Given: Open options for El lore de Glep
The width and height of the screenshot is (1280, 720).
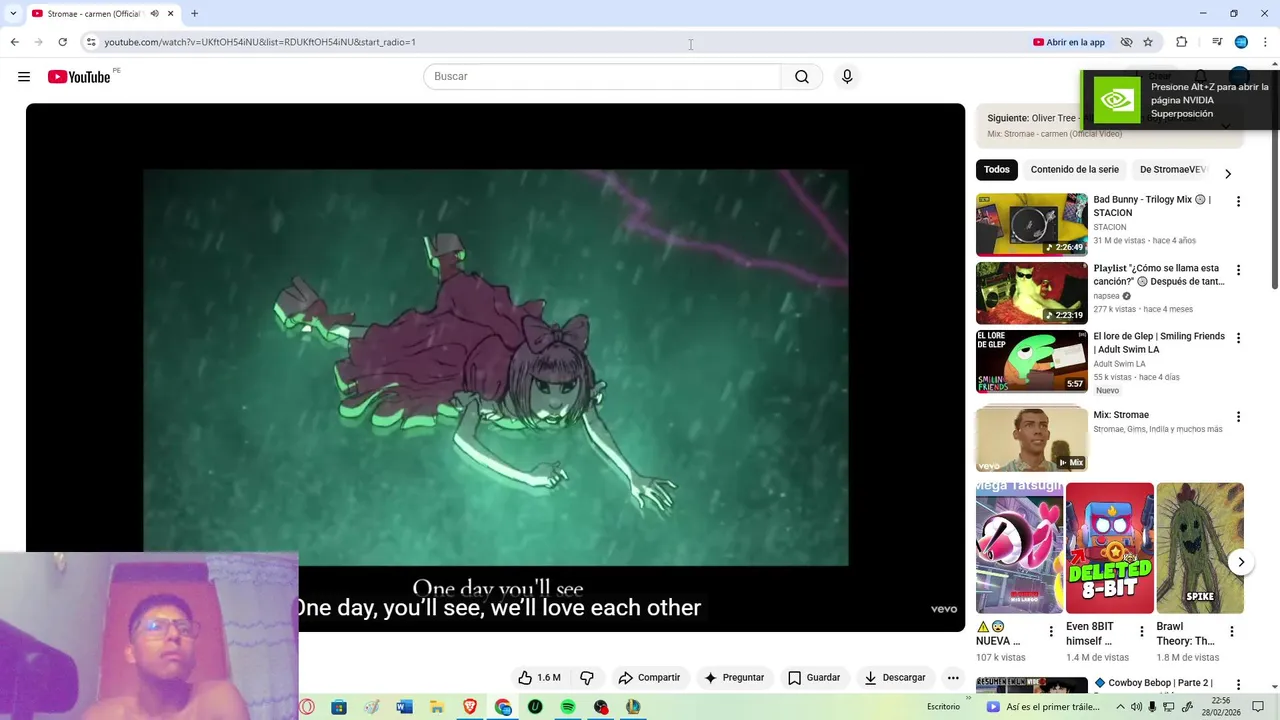Looking at the screenshot, I should [1238, 338].
